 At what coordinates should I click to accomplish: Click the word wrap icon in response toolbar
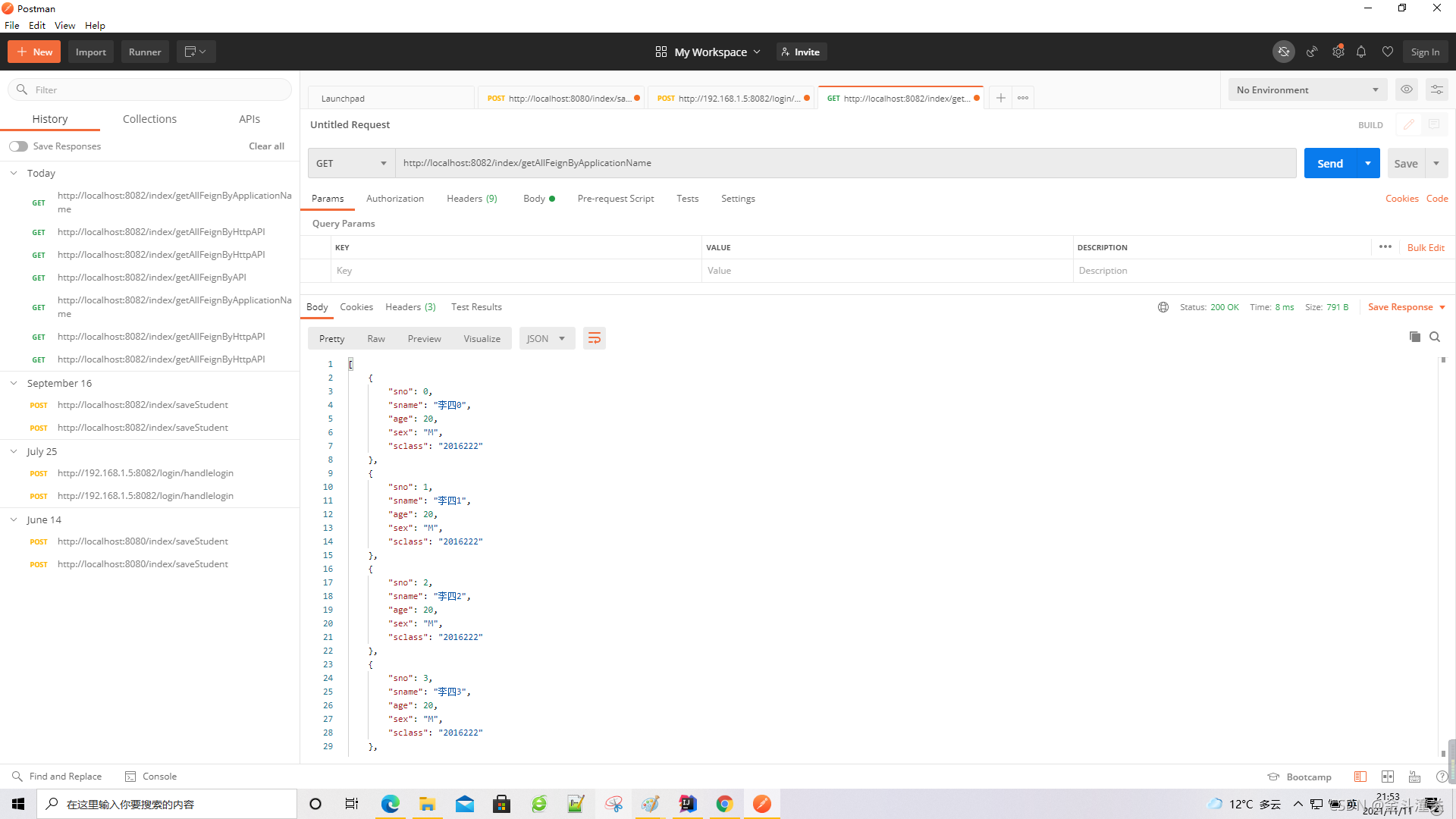click(x=594, y=338)
